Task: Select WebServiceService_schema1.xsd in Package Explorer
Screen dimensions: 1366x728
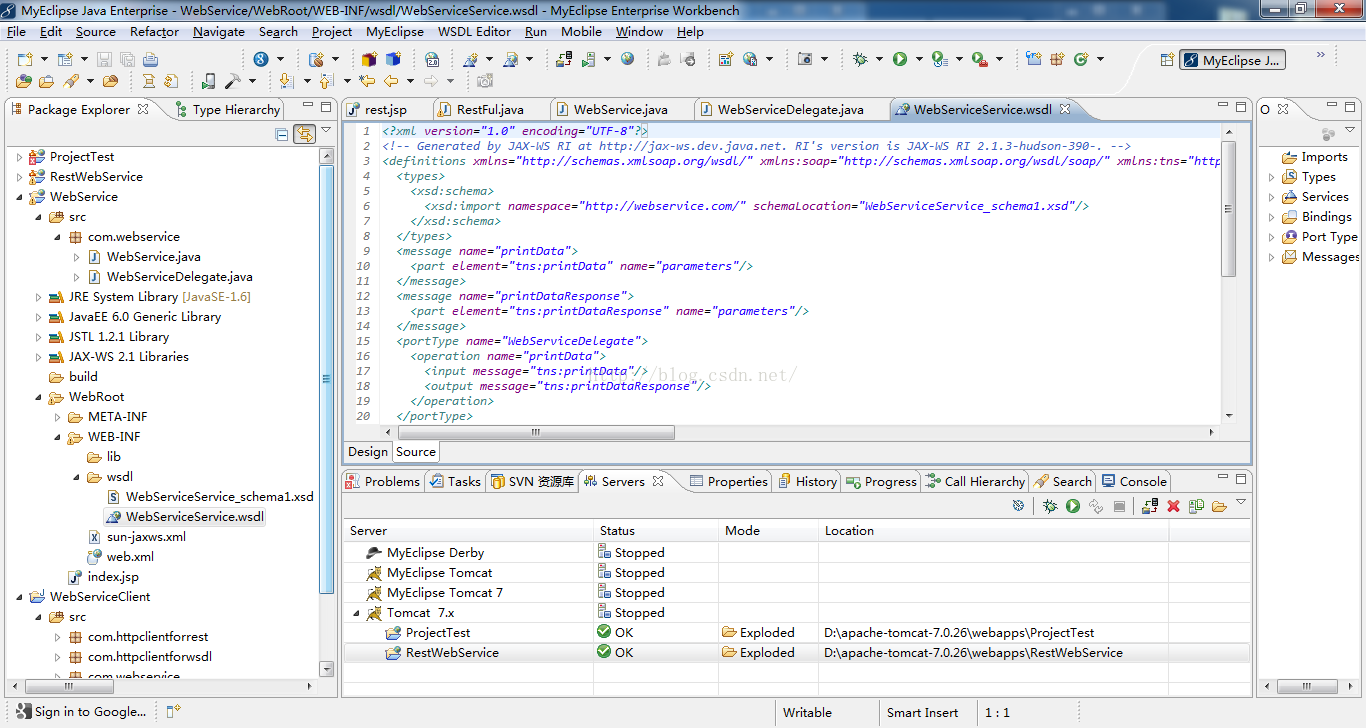Action: [210, 497]
